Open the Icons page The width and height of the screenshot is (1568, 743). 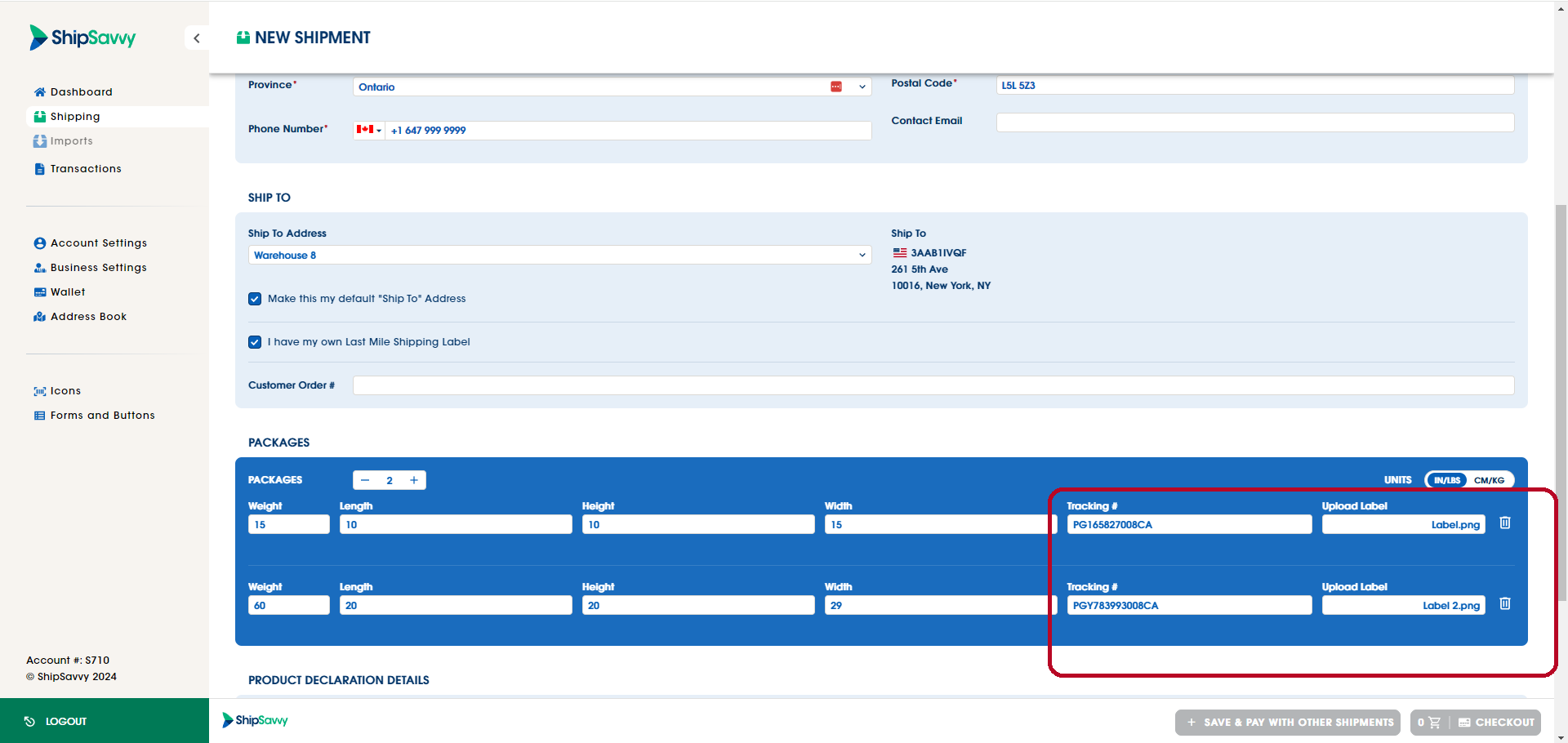65,391
